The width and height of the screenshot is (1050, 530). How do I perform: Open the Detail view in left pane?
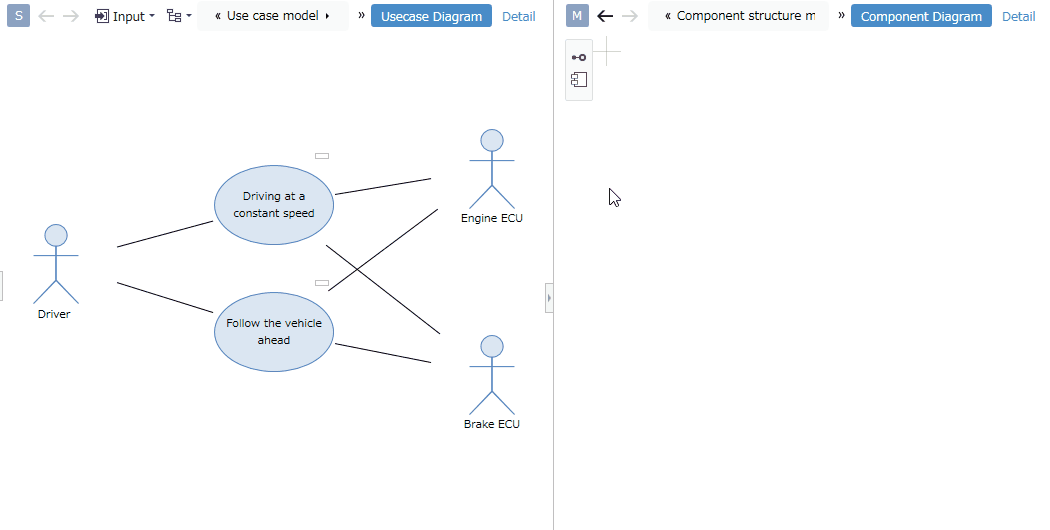tap(518, 16)
